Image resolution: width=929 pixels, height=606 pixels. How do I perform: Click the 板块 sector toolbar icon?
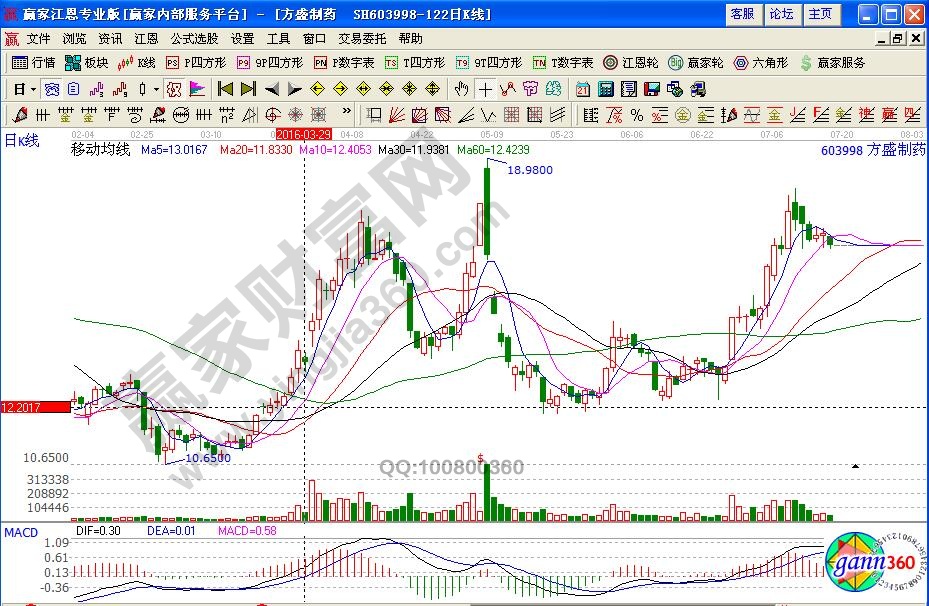(x=86, y=62)
